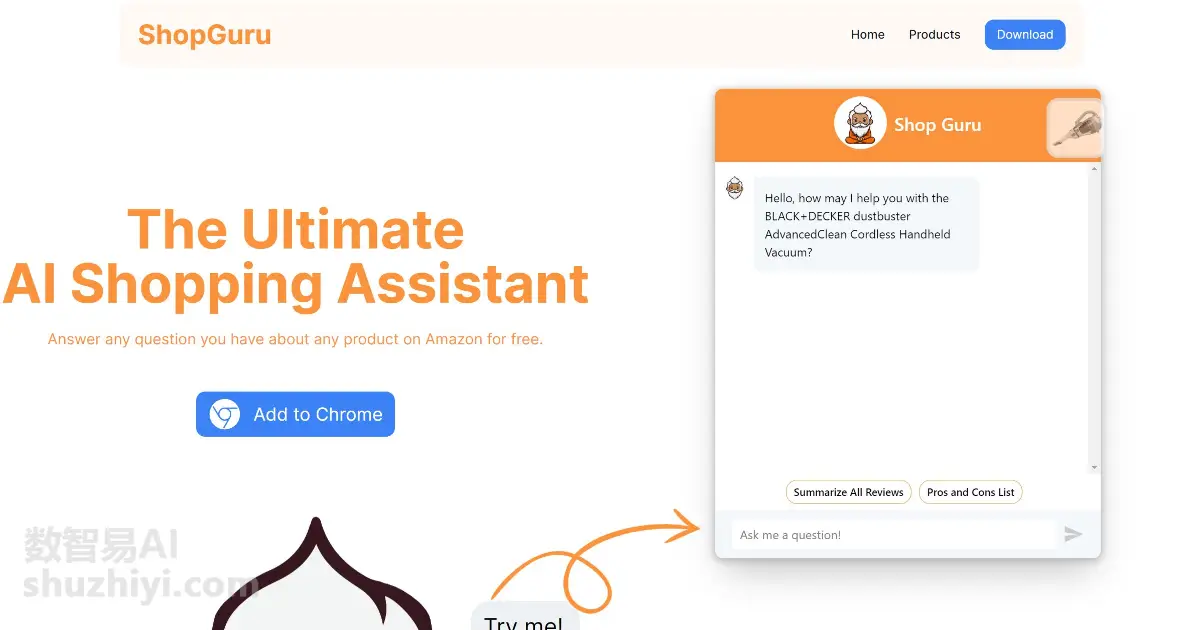Click the send message arrow icon

1073,535
